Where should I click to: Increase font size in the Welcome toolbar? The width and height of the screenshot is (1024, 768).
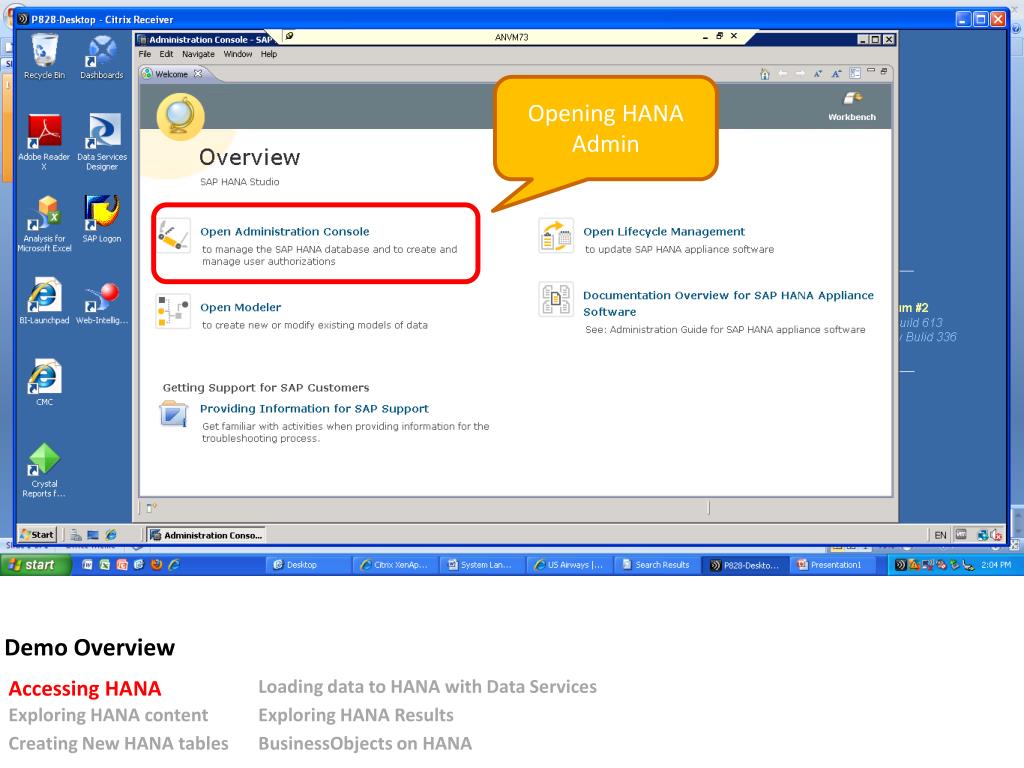click(836, 74)
